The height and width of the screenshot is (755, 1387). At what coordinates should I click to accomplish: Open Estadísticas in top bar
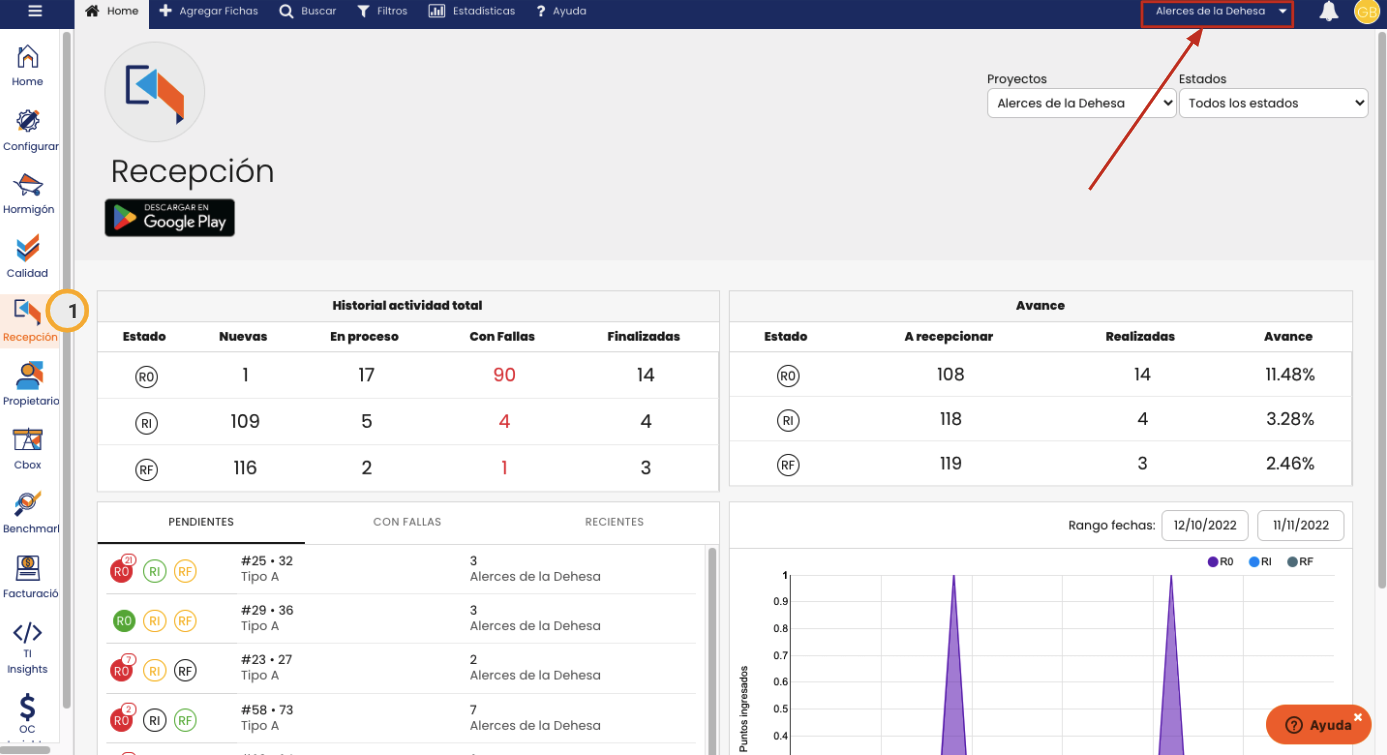[x=472, y=12]
